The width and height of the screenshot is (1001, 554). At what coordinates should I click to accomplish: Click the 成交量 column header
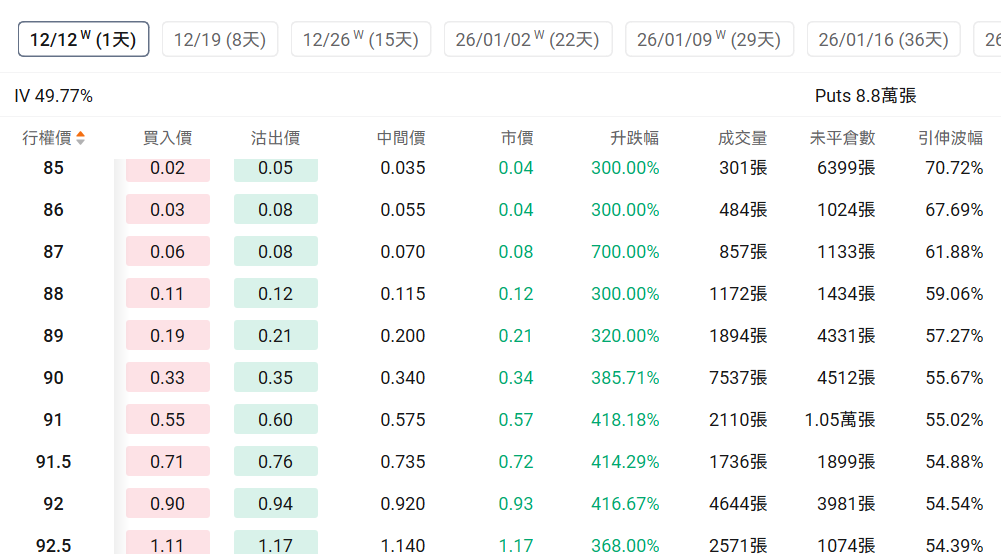(x=742, y=138)
